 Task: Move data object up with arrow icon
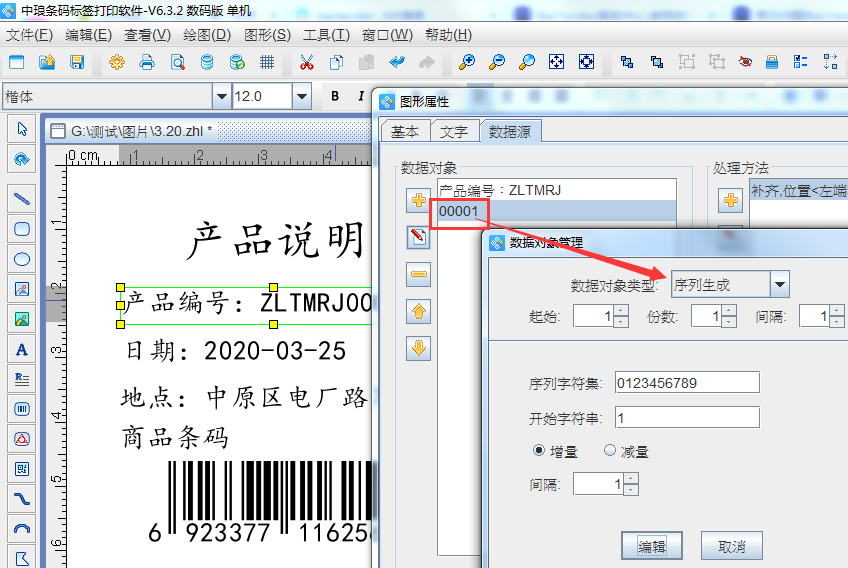[x=420, y=311]
